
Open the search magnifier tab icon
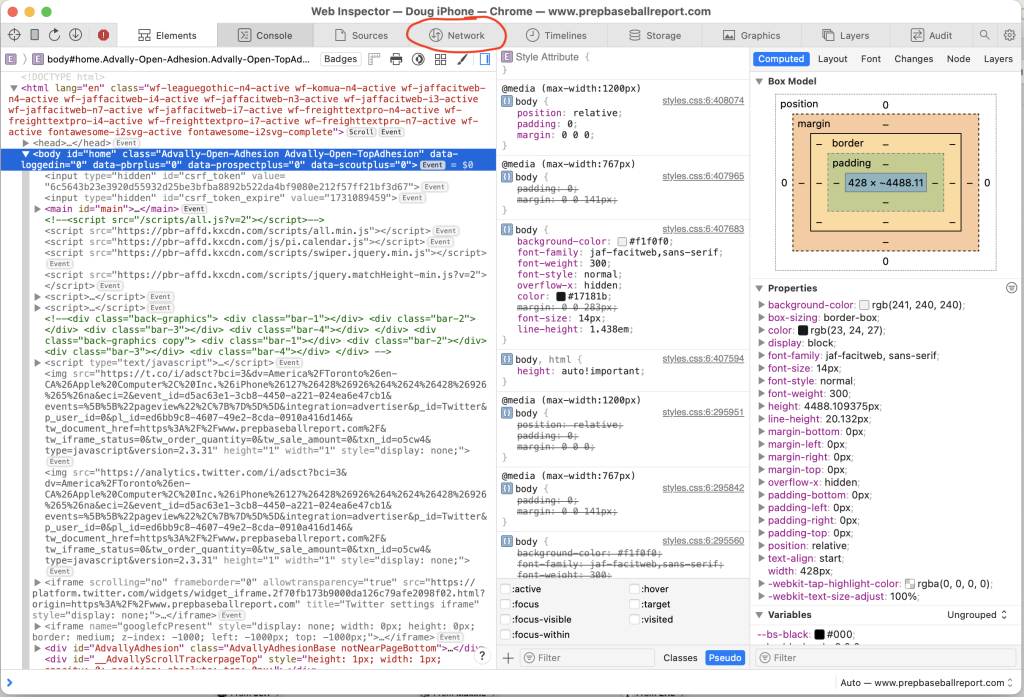(x=984, y=35)
